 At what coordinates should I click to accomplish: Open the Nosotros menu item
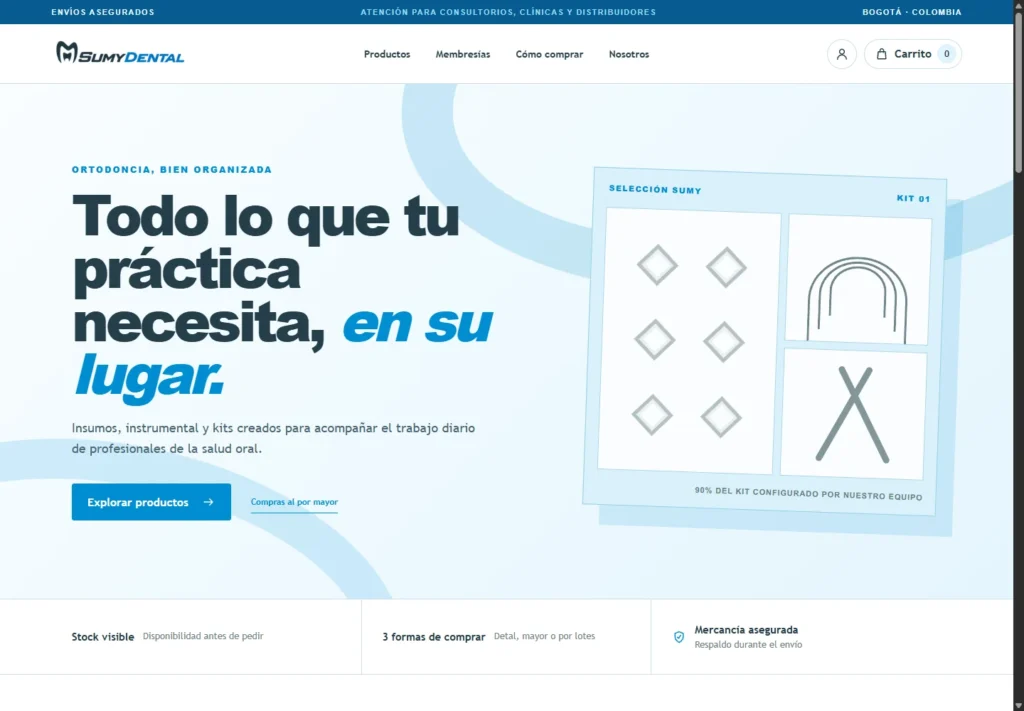click(x=629, y=54)
